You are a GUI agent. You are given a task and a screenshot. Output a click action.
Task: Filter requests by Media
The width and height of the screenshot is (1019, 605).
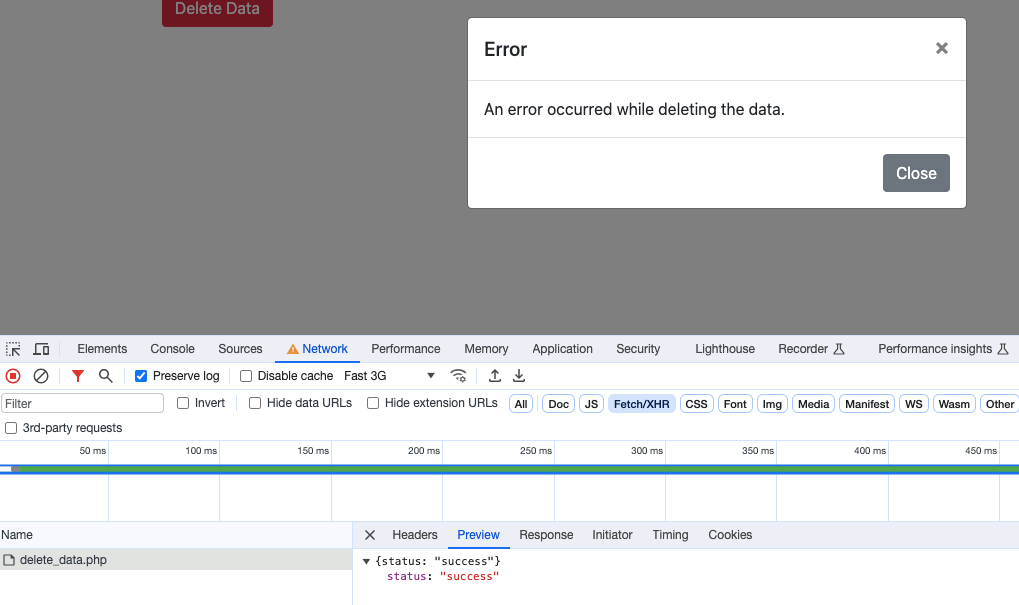click(x=814, y=404)
